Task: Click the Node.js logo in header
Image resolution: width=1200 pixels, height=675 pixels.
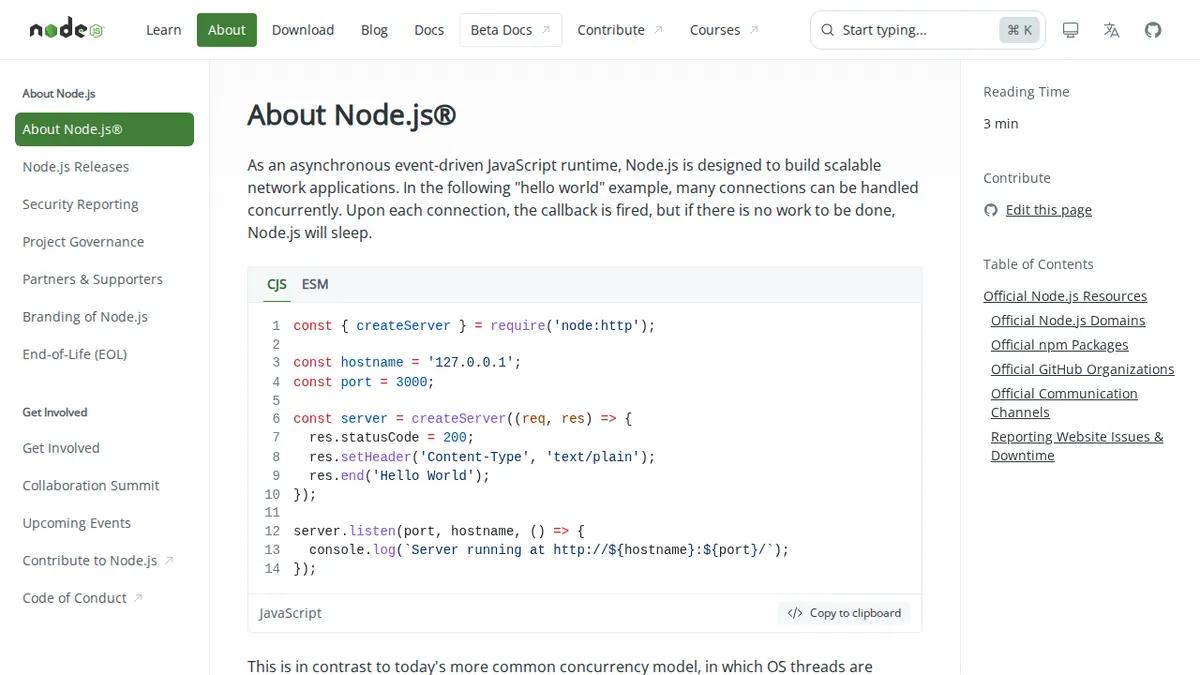Action: 66,30
